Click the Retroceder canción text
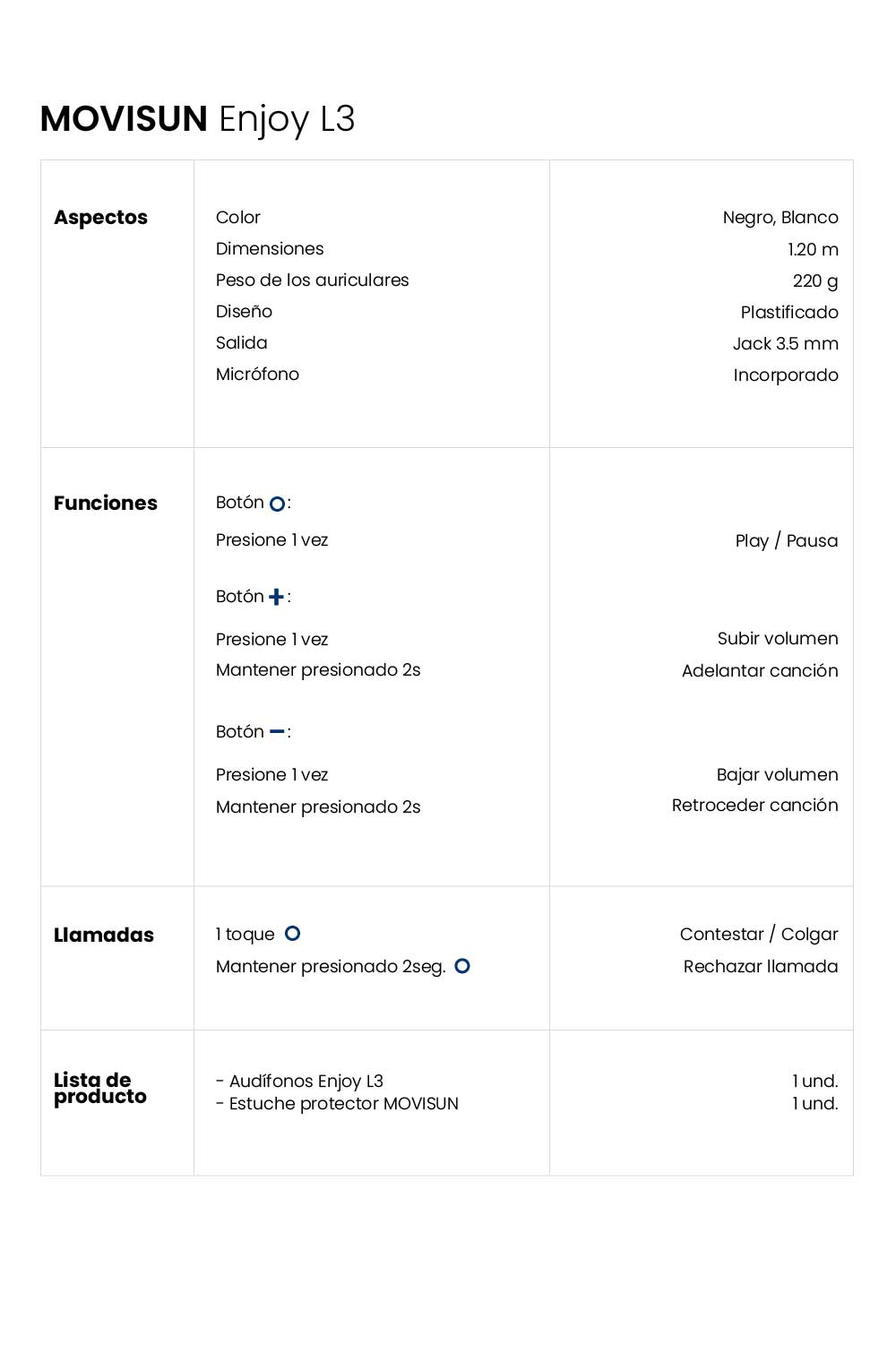Screen dimensions: 896x1345 point(755,806)
